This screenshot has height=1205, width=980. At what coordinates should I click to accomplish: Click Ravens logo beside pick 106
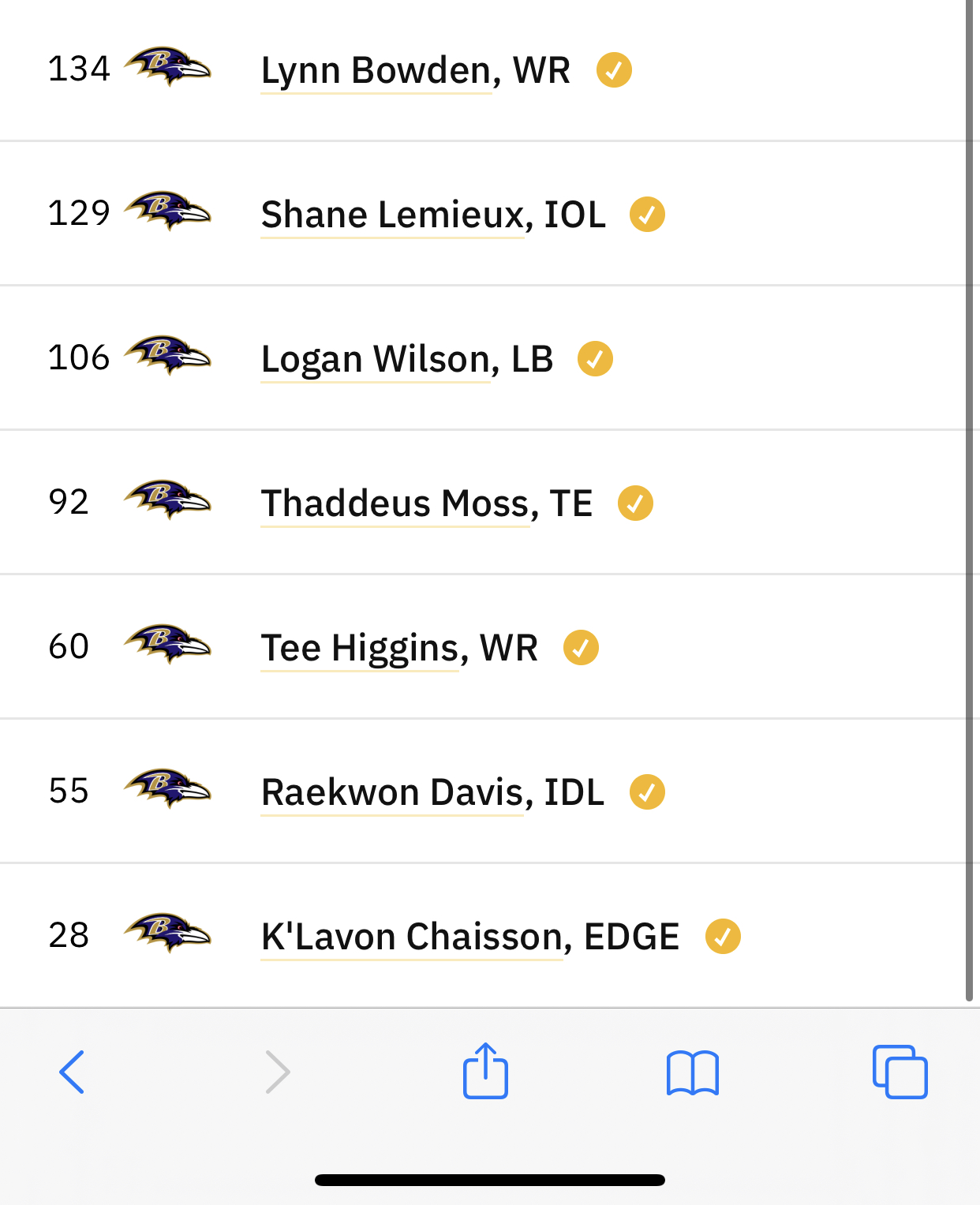click(168, 356)
